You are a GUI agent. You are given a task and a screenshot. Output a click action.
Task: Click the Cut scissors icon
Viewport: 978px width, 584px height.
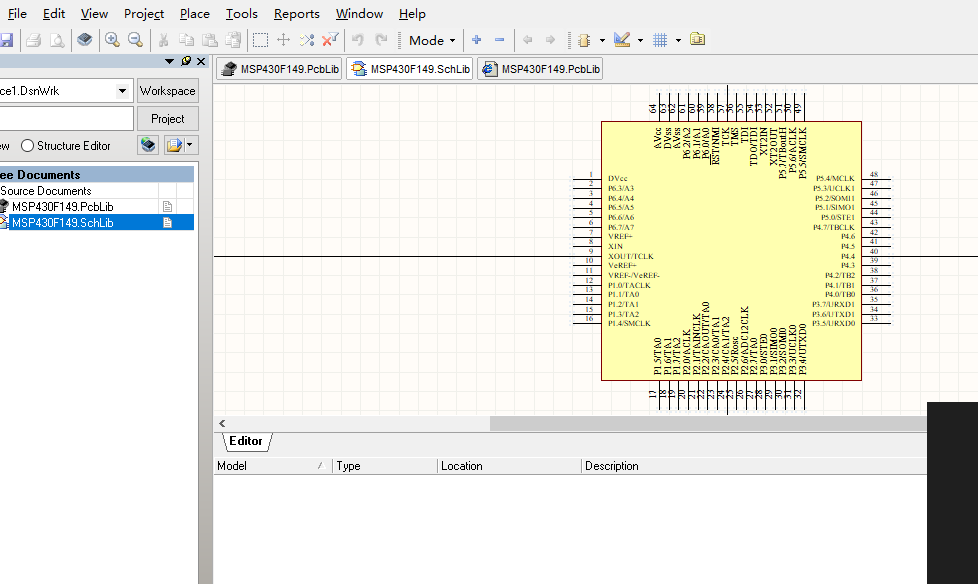pyautogui.click(x=163, y=40)
